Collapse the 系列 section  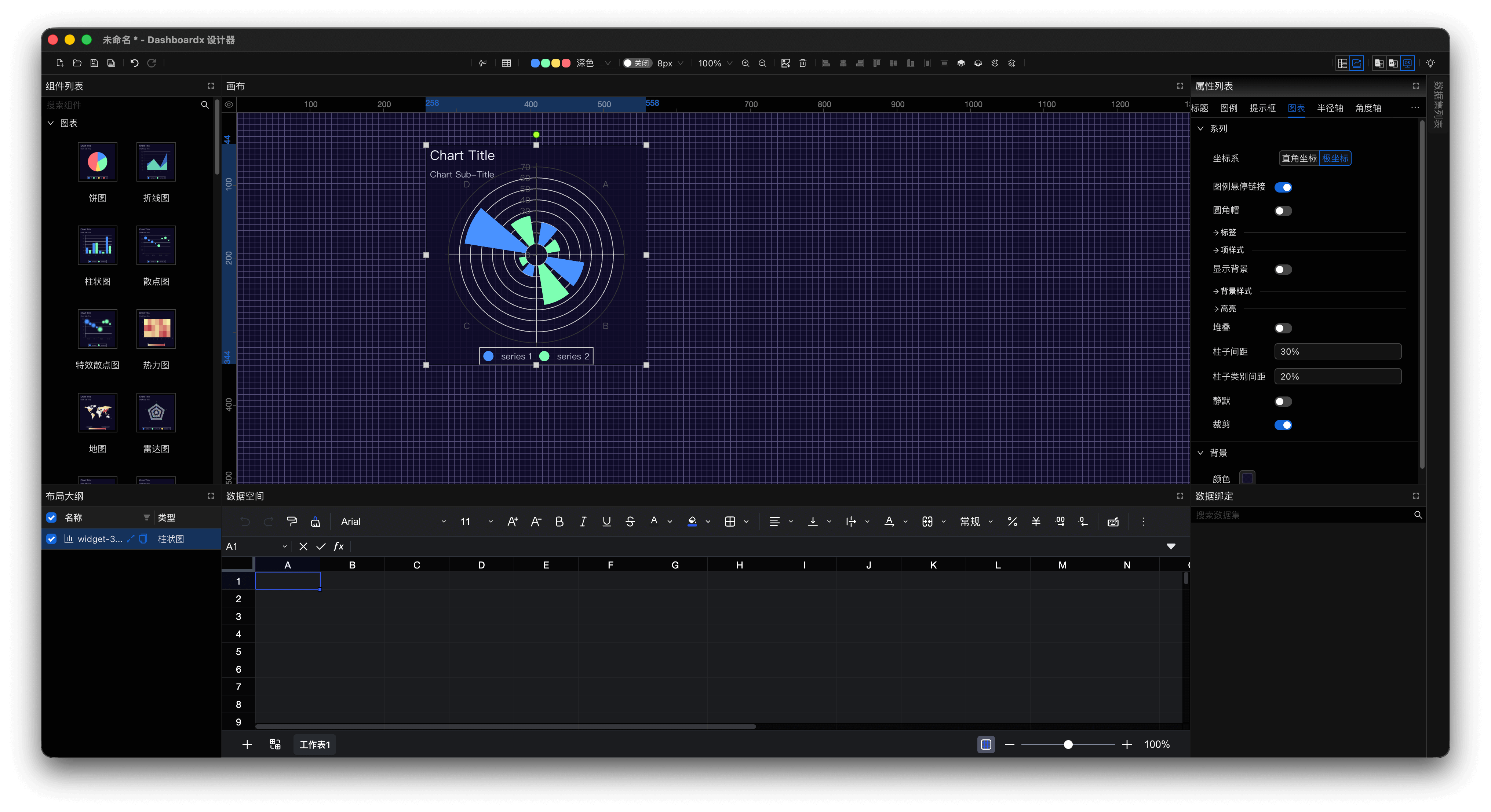(x=1200, y=128)
